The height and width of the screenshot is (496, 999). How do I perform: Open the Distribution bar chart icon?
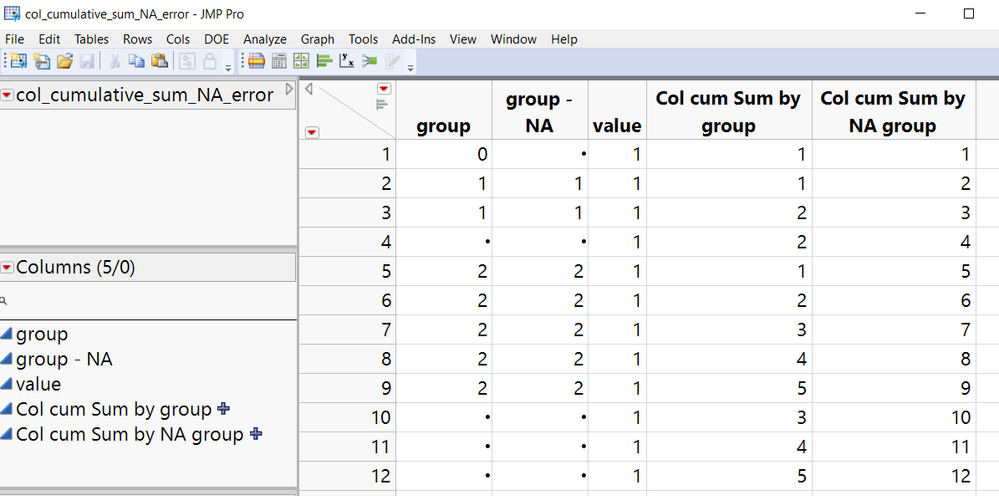tap(324, 62)
